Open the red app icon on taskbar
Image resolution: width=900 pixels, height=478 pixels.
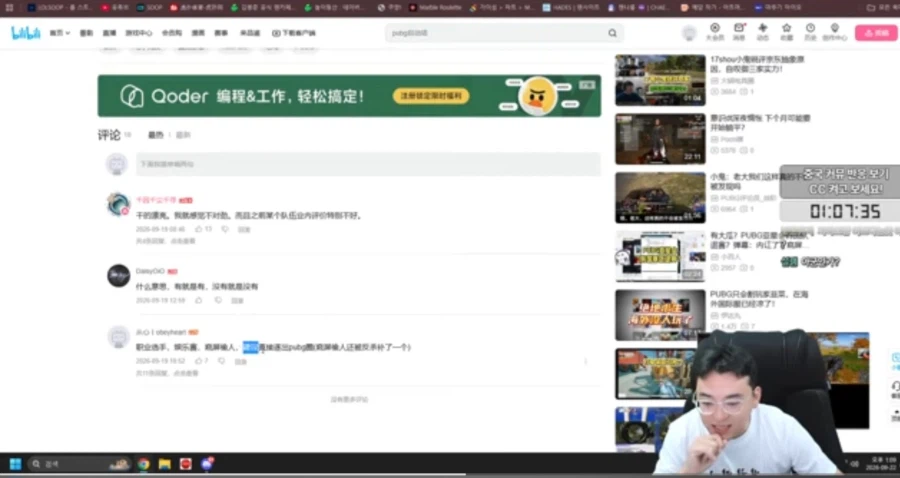[x=185, y=464]
